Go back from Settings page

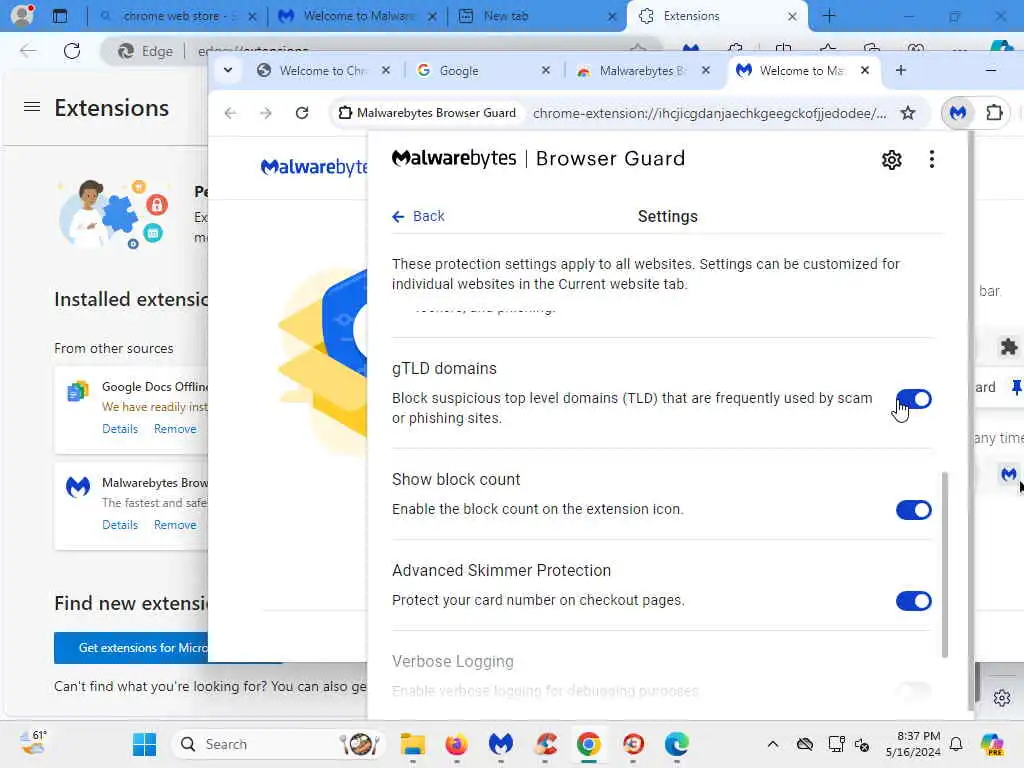tap(419, 216)
